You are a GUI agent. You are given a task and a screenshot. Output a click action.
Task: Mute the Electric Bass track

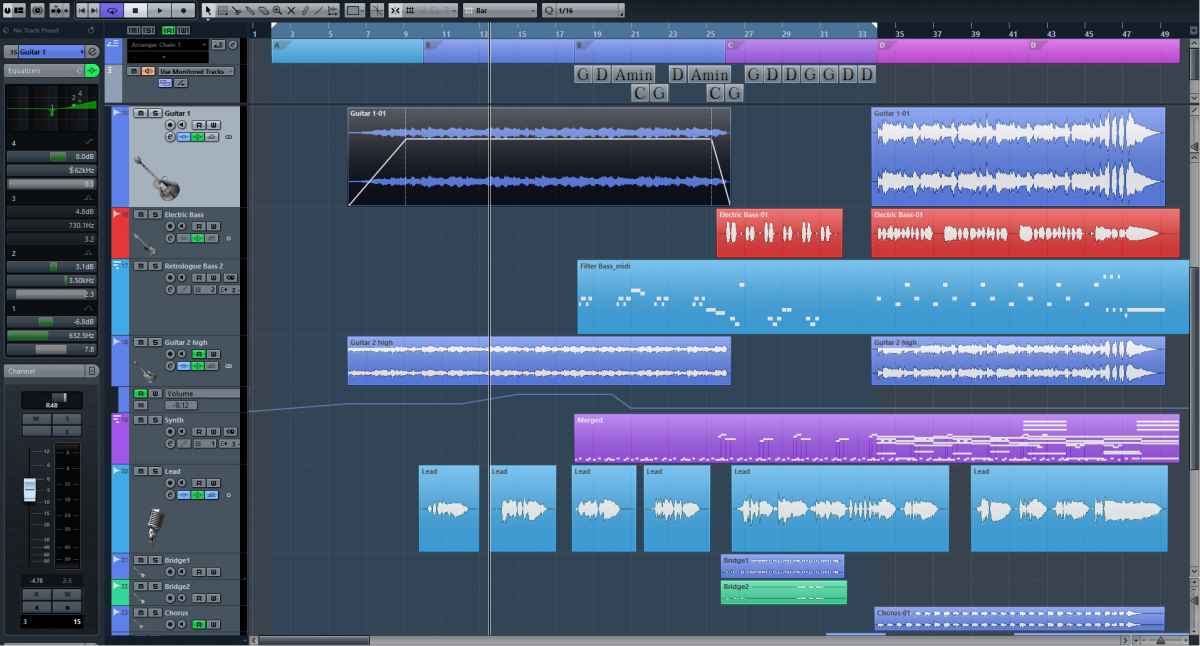click(141, 214)
